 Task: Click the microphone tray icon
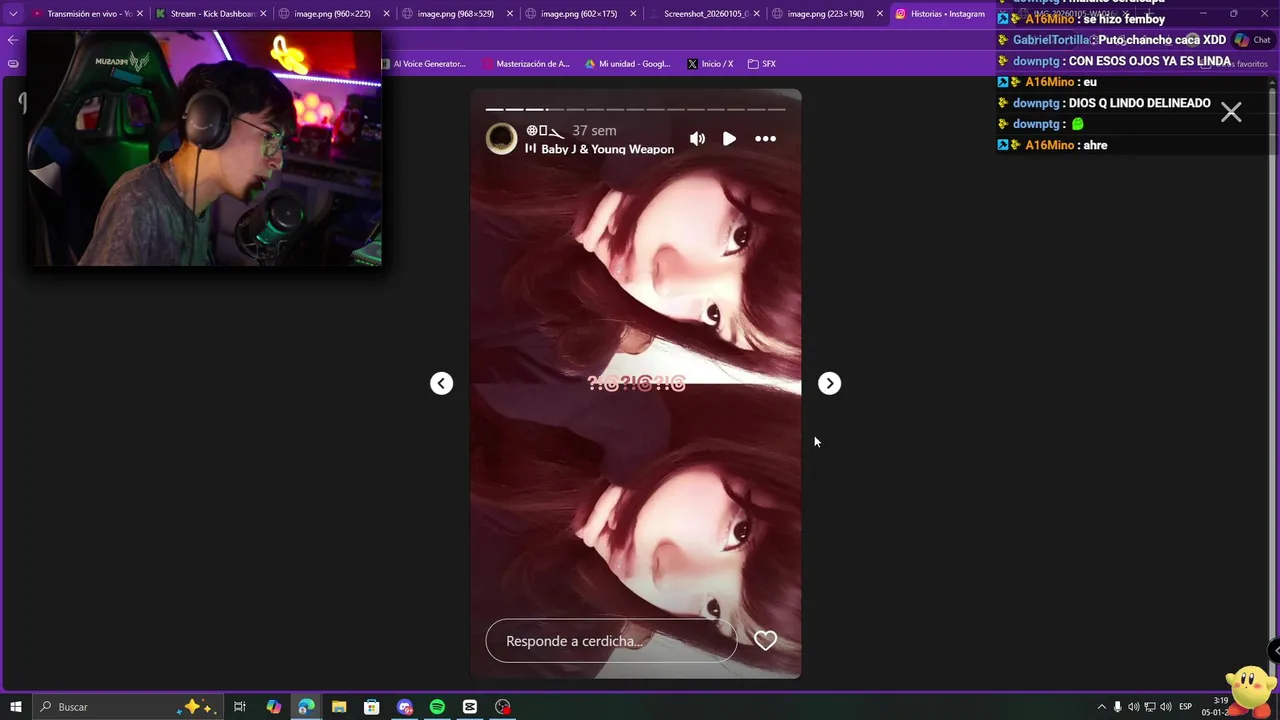tap(1117, 707)
